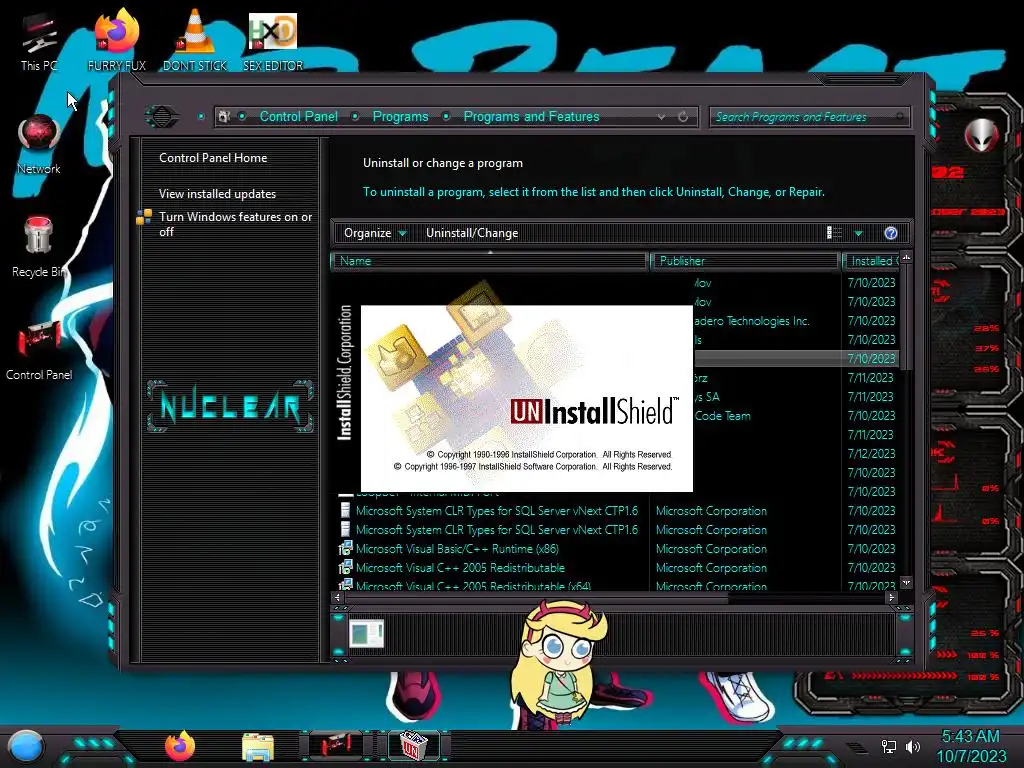
Task: Click the volume speaker tray icon
Action: [912, 746]
